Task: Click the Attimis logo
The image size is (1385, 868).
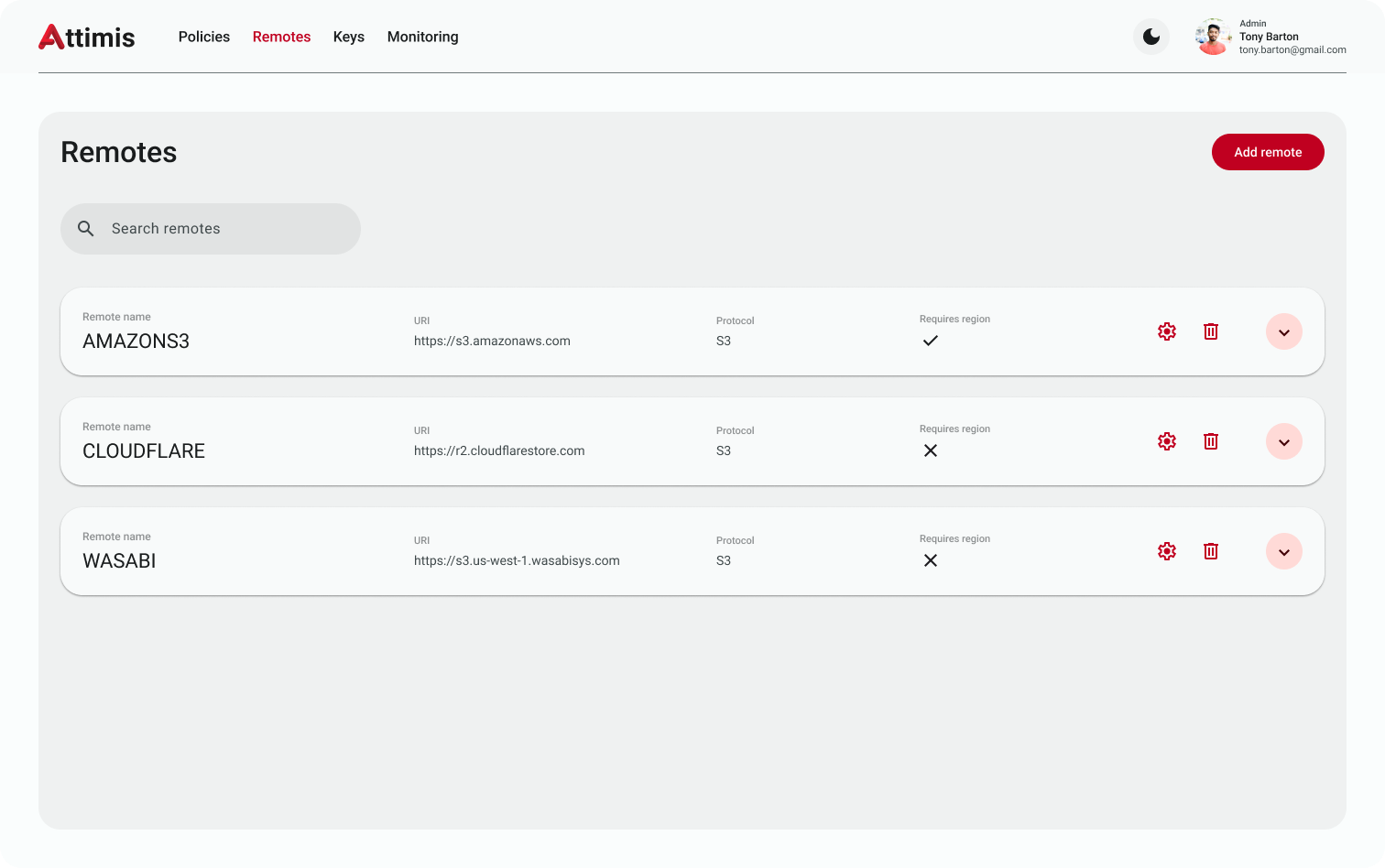Action: (87, 37)
